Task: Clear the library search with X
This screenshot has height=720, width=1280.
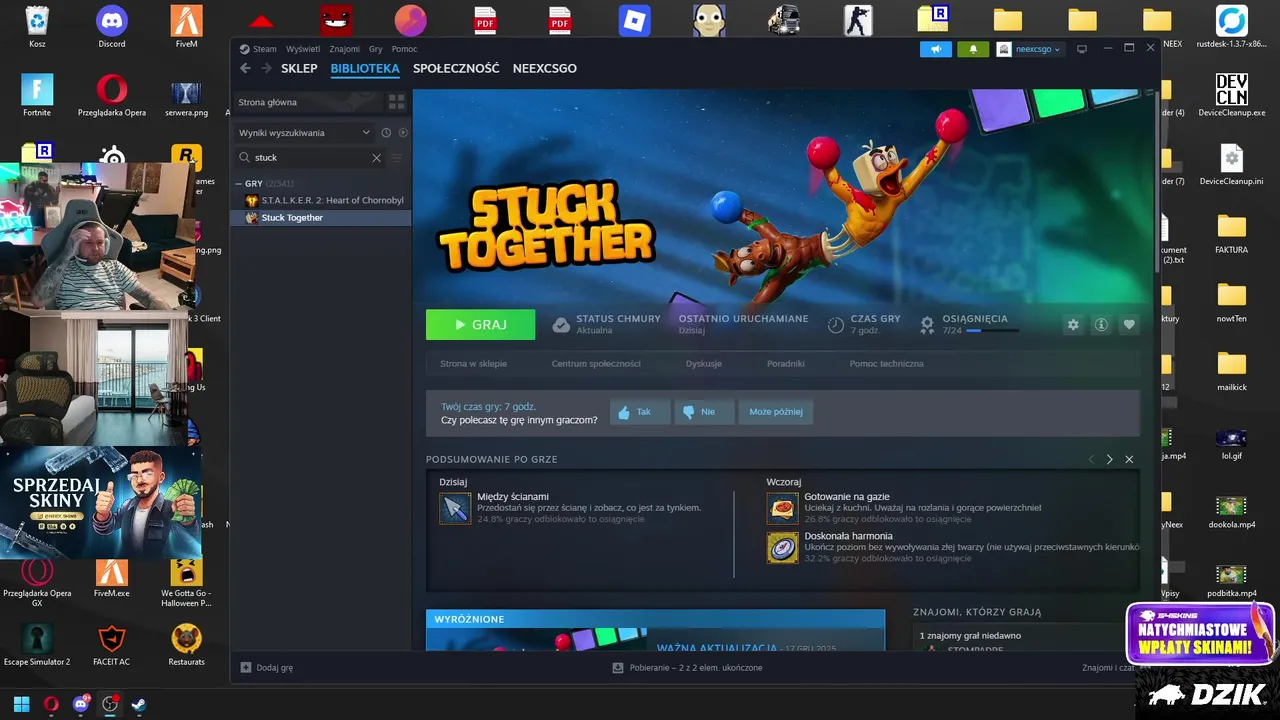Action: pos(377,158)
